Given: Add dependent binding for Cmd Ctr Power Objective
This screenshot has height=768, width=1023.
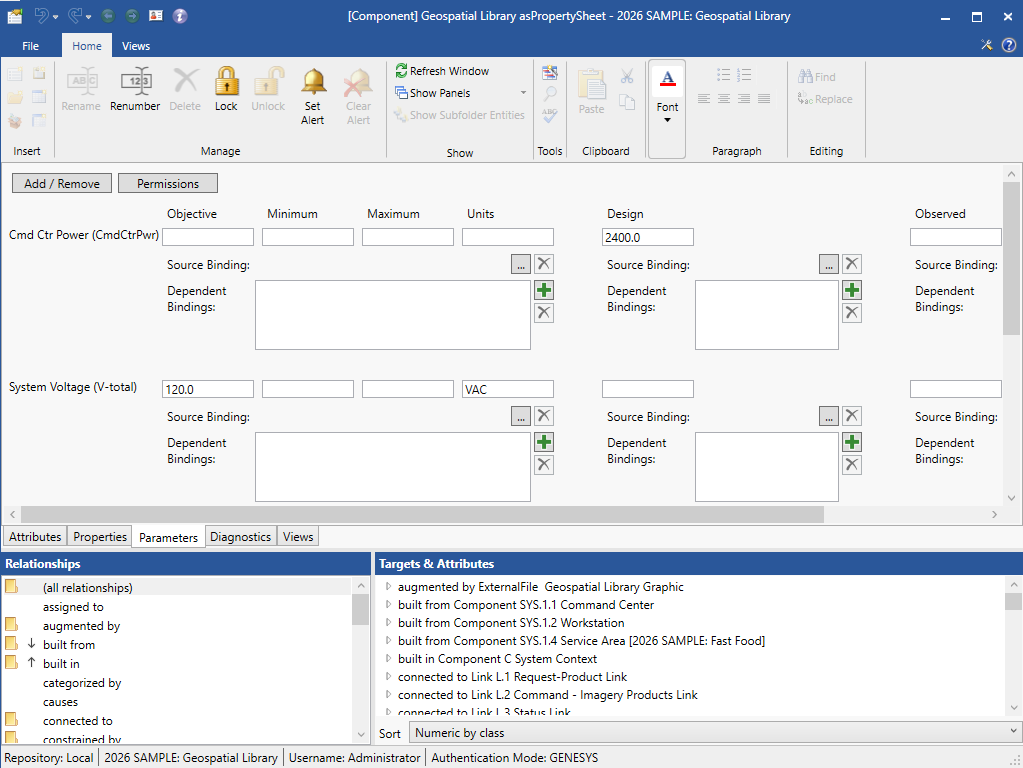Looking at the screenshot, I should pos(544,290).
